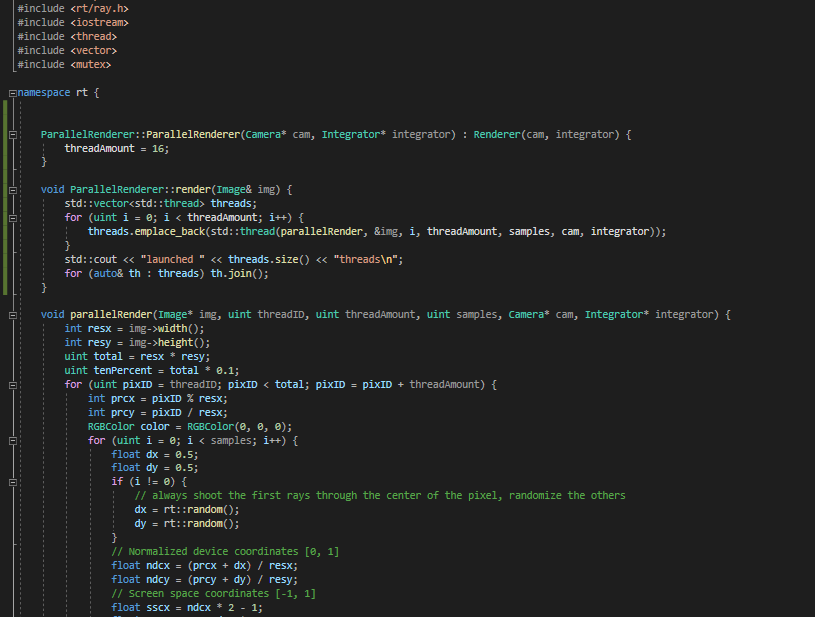Collapse the samples for loop
815x617 pixels.
(x=12, y=441)
